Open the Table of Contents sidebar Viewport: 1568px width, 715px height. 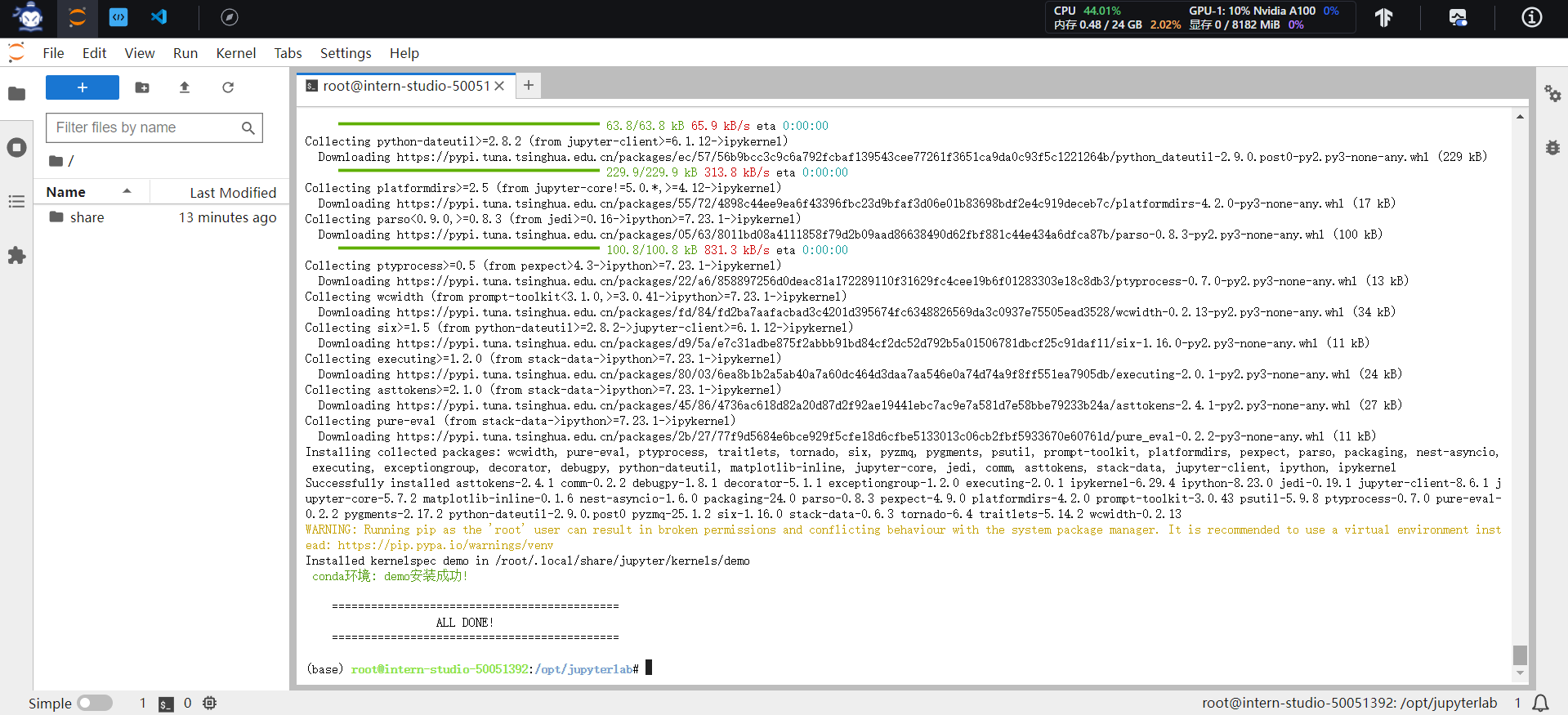click(x=16, y=202)
